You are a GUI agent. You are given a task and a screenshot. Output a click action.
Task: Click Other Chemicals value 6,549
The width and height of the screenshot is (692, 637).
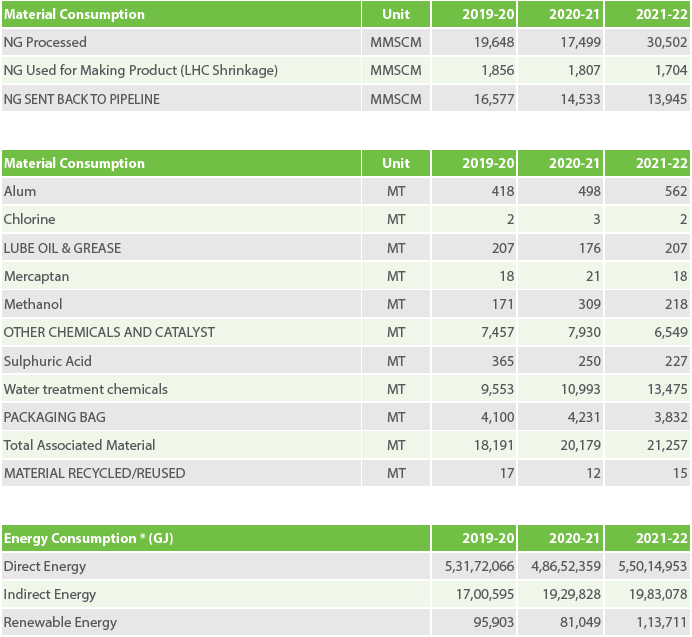point(671,332)
